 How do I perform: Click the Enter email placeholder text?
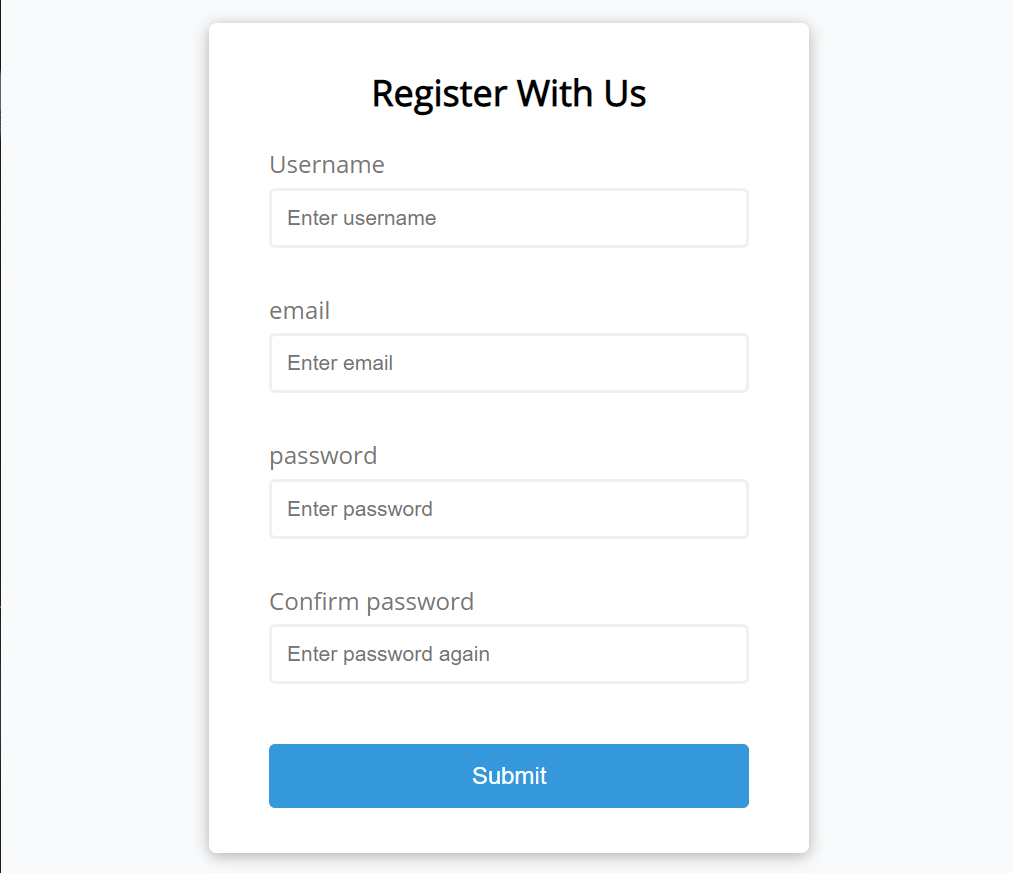(340, 363)
